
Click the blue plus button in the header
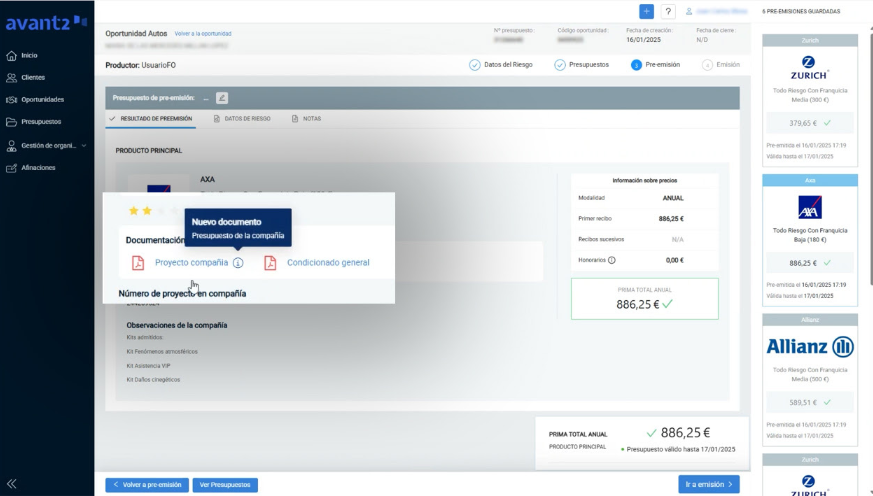646,11
